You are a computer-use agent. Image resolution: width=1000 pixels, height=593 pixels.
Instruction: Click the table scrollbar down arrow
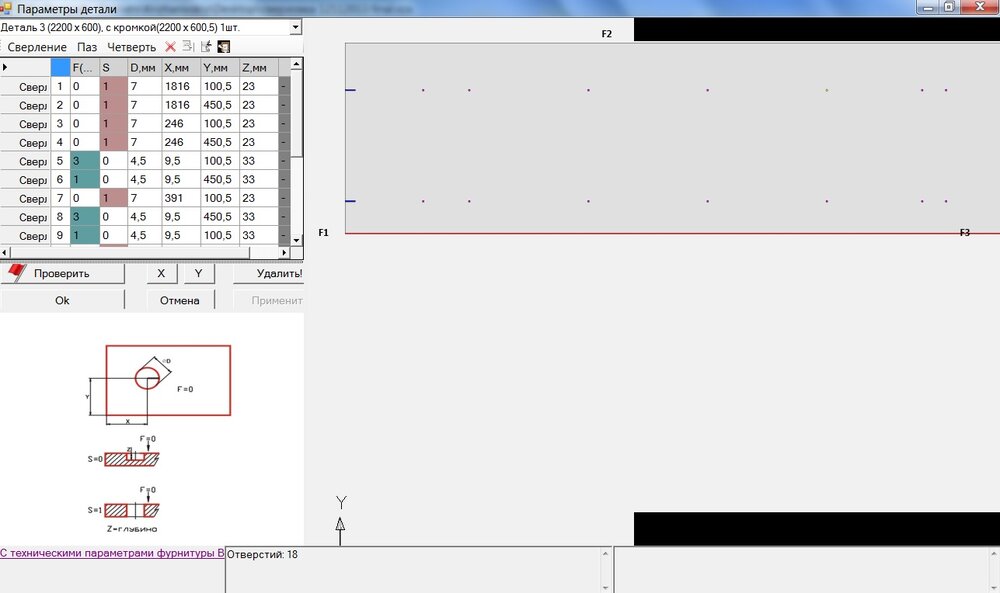[x=297, y=240]
